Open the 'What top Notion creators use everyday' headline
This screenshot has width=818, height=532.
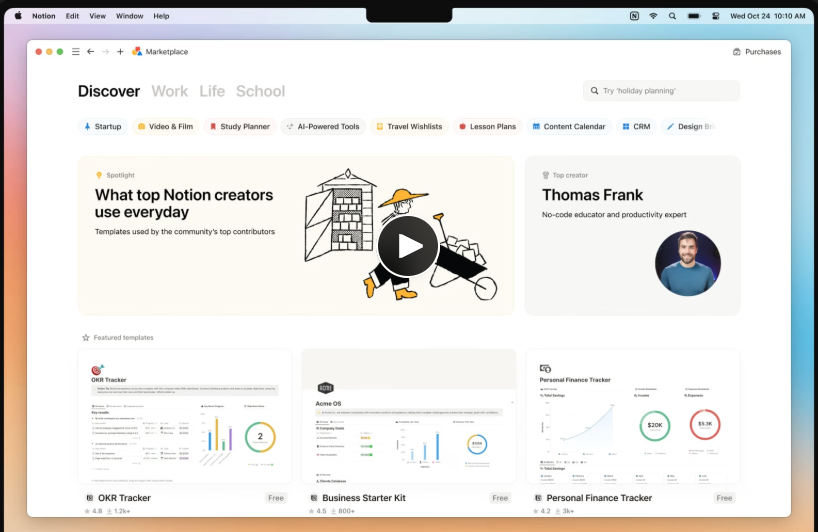(x=184, y=203)
